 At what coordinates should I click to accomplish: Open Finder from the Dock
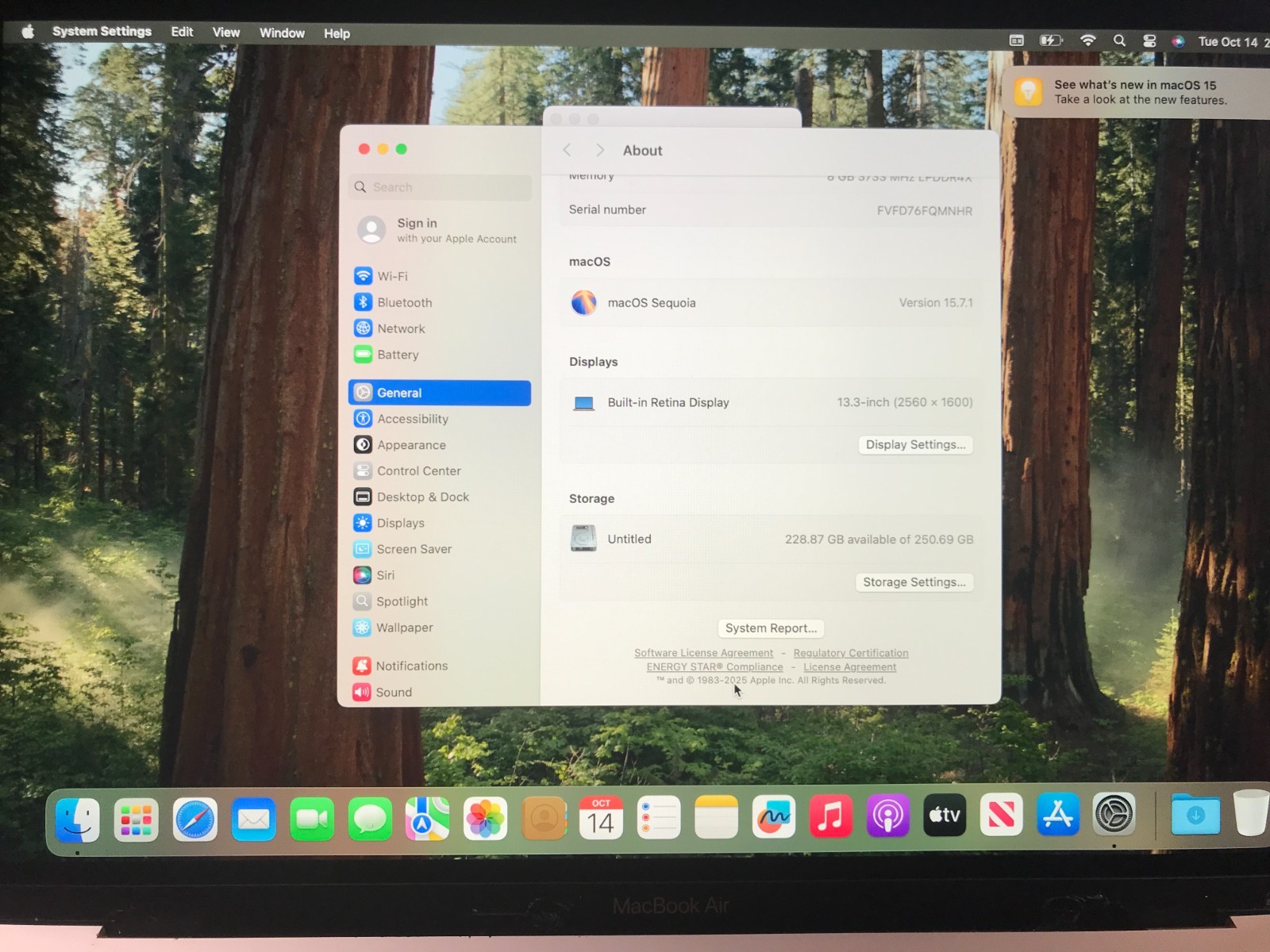point(77,820)
